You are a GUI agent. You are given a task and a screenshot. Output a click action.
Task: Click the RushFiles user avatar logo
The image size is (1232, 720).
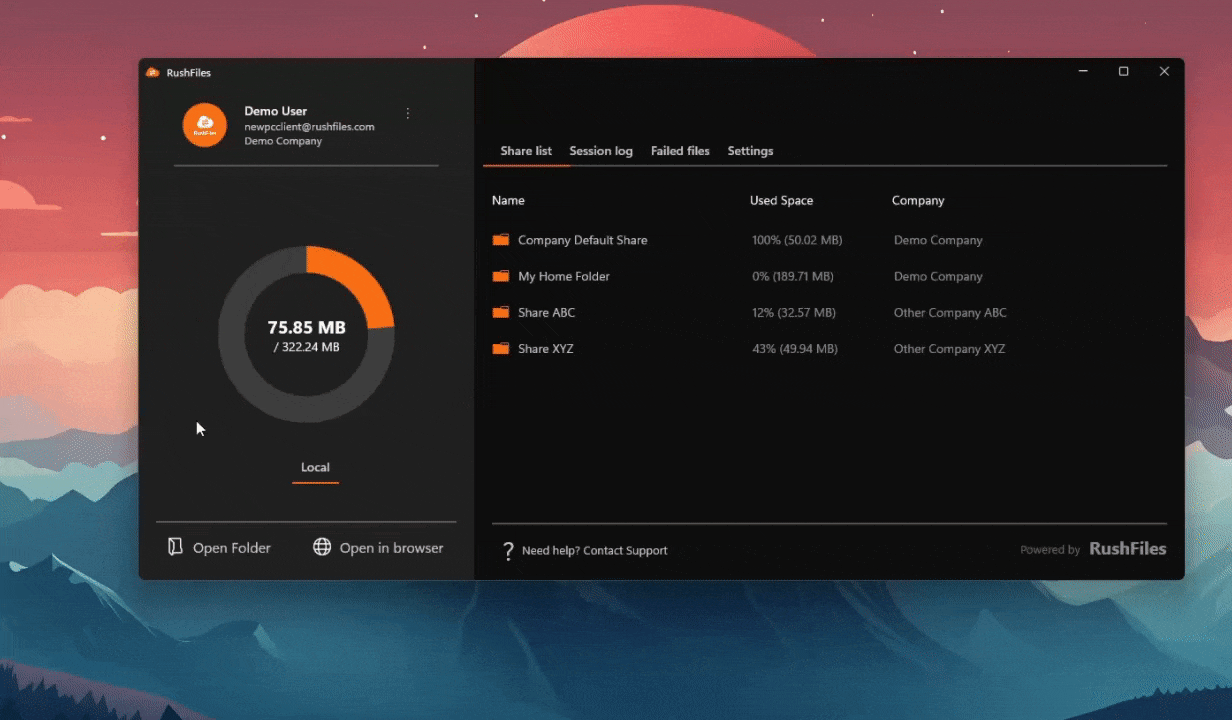click(205, 125)
